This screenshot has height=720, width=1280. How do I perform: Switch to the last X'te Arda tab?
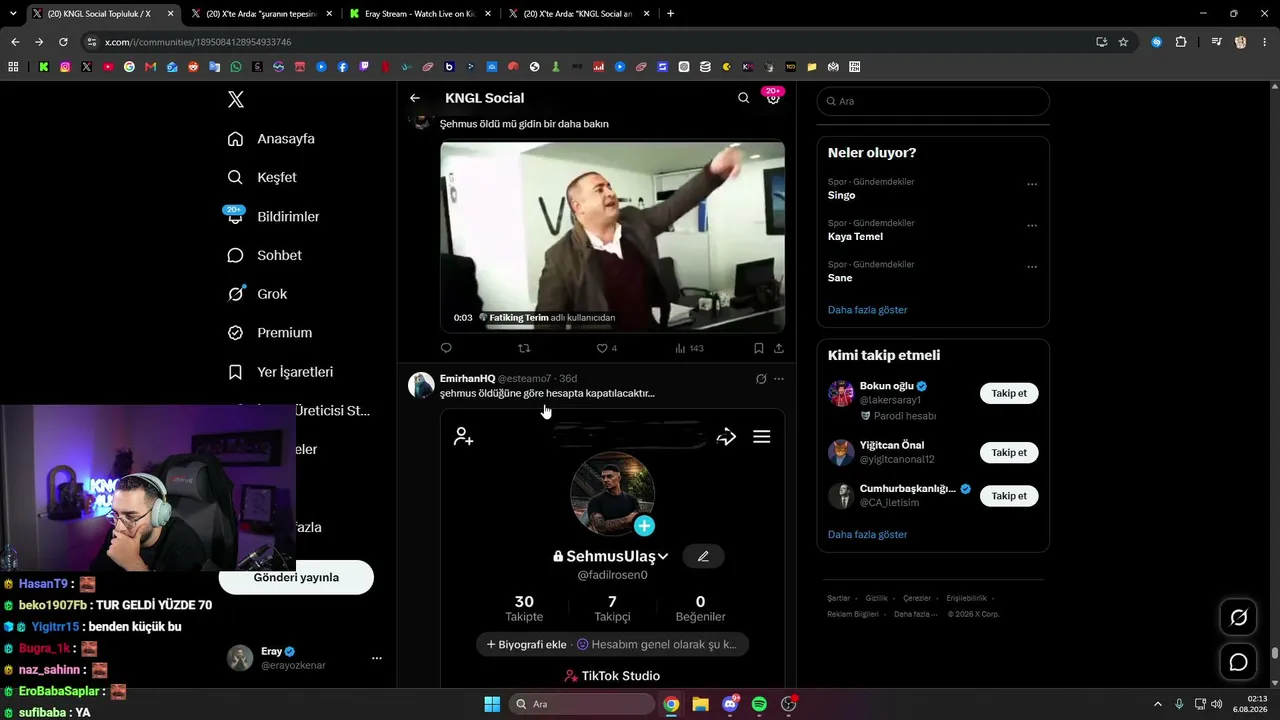click(x=578, y=14)
